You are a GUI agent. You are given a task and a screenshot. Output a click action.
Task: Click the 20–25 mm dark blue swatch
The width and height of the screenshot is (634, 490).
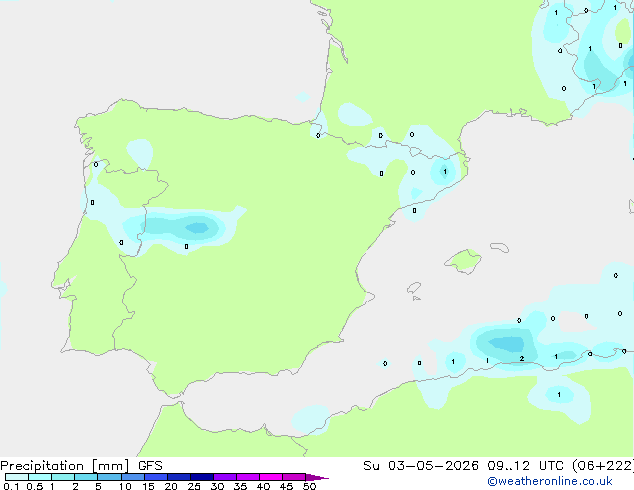coord(179,477)
